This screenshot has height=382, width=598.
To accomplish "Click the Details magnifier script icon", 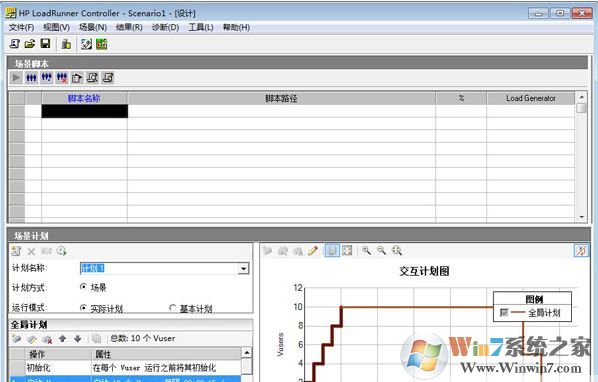I will pos(92,78).
